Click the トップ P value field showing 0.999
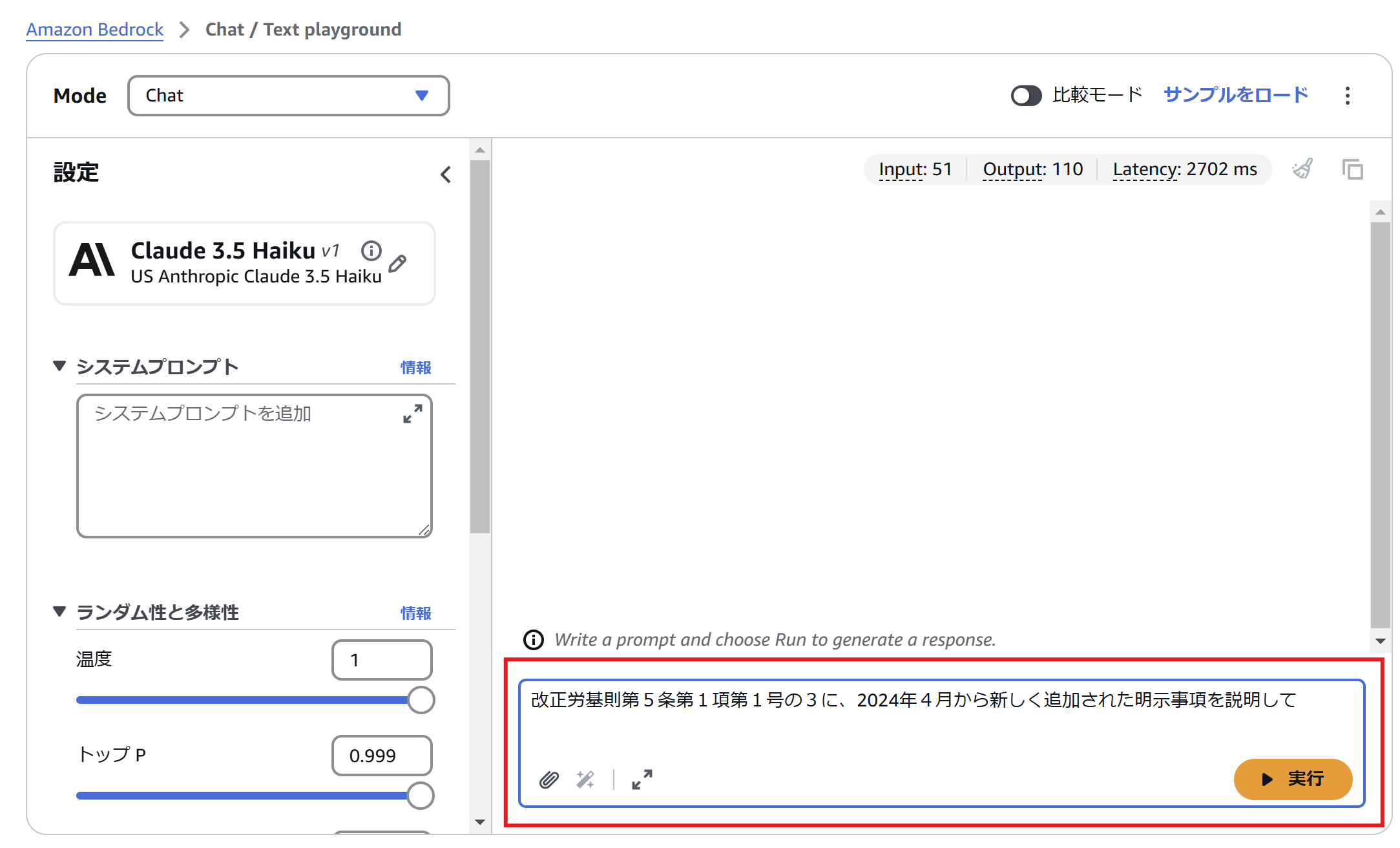The image size is (1400, 848). (381, 755)
